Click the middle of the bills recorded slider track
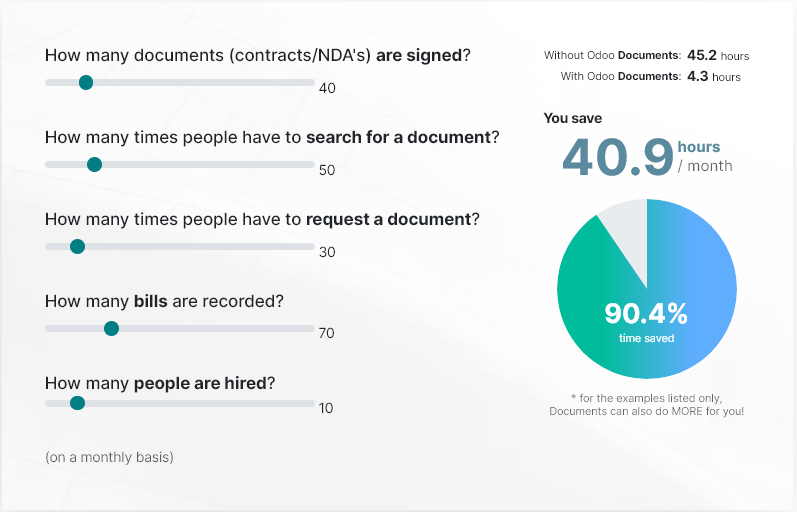 tap(180, 328)
